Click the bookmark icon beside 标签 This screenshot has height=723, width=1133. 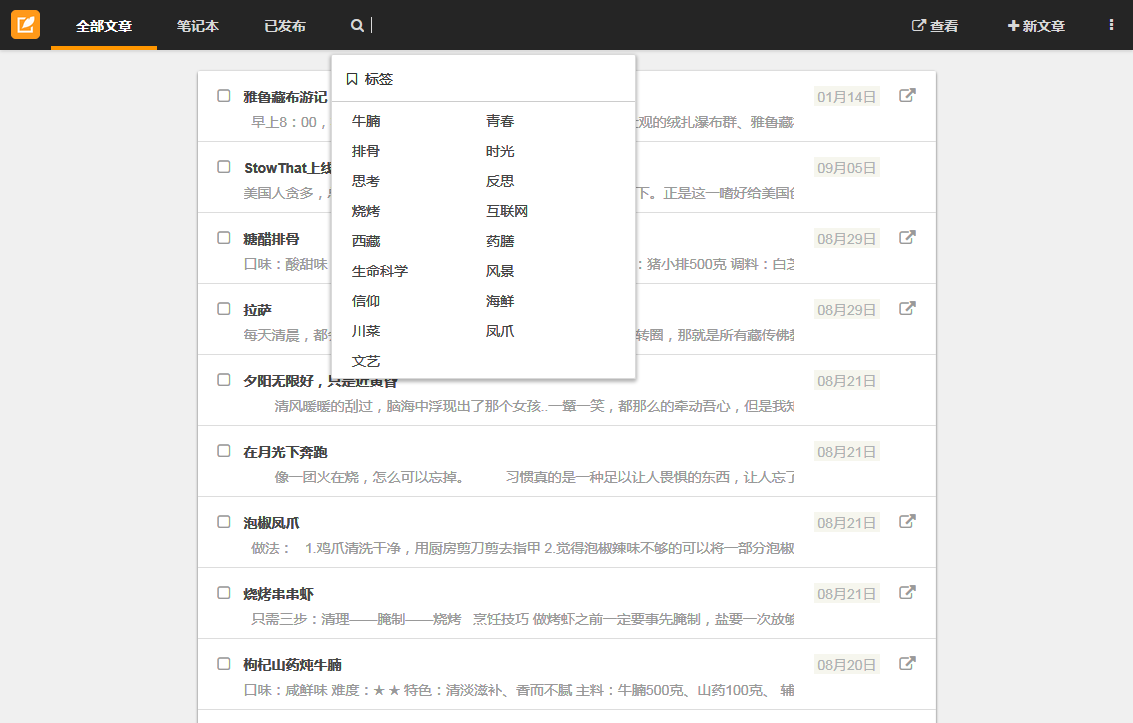352,79
